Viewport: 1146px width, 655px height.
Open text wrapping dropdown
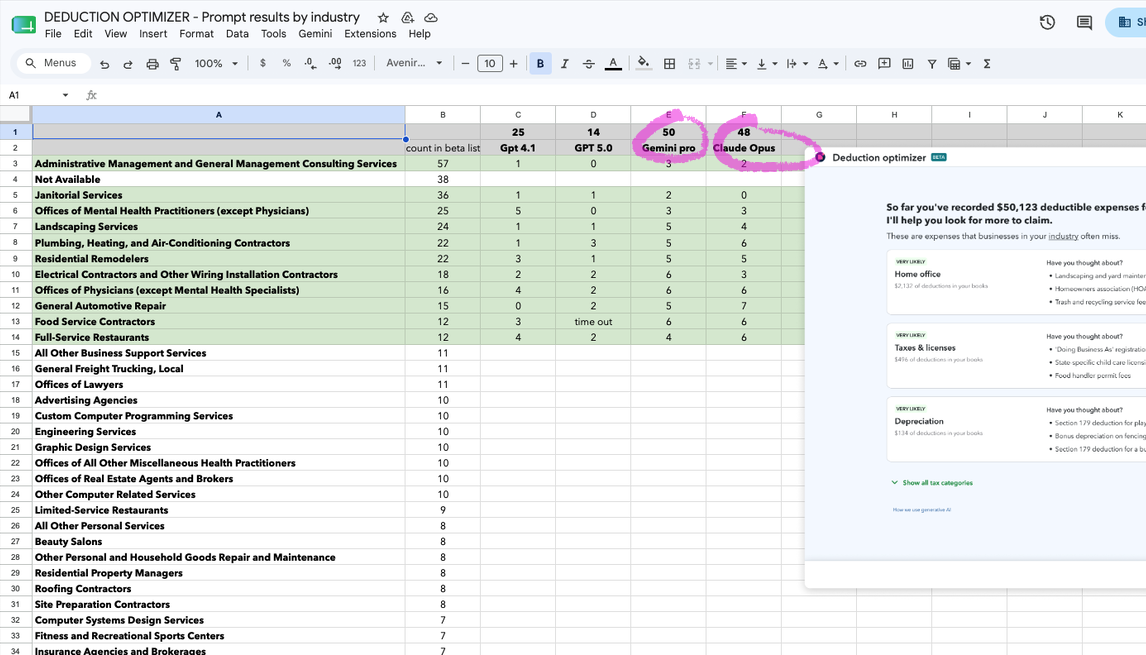coord(797,64)
